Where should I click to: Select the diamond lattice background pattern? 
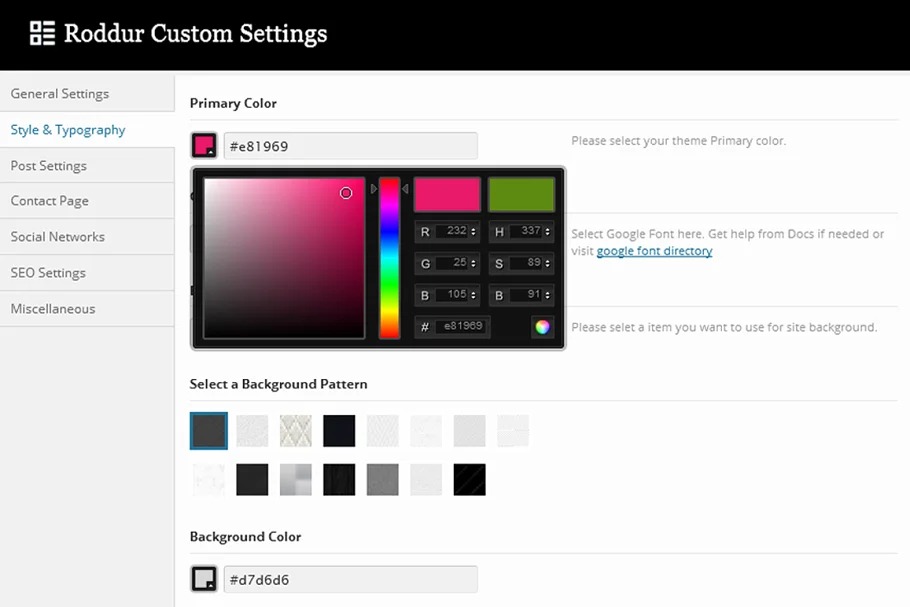pyautogui.click(x=296, y=431)
